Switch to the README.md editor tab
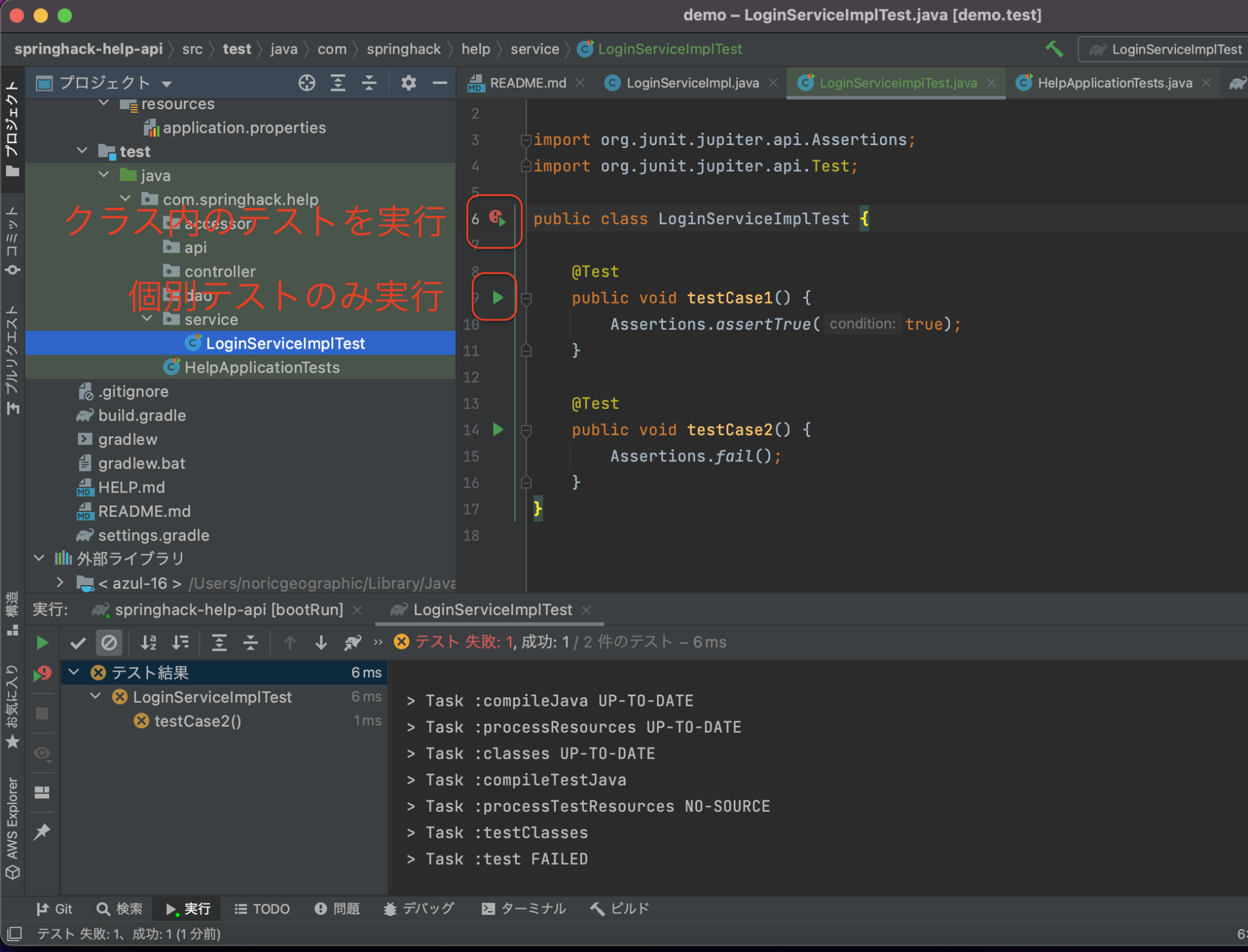The height and width of the screenshot is (952, 1248). (x=527, y=83)
